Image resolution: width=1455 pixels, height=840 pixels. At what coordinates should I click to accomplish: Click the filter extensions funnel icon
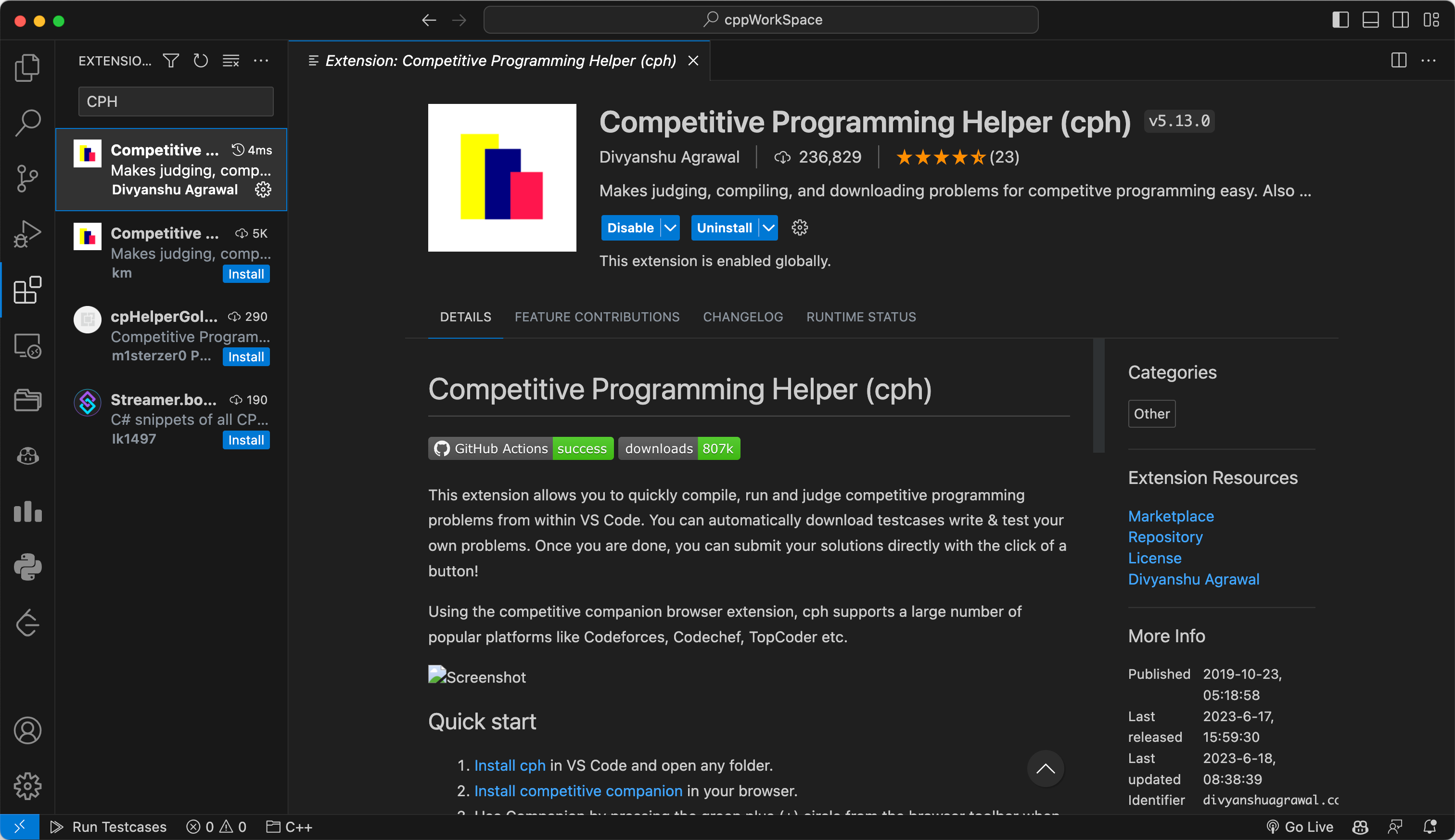coord(171,61)
